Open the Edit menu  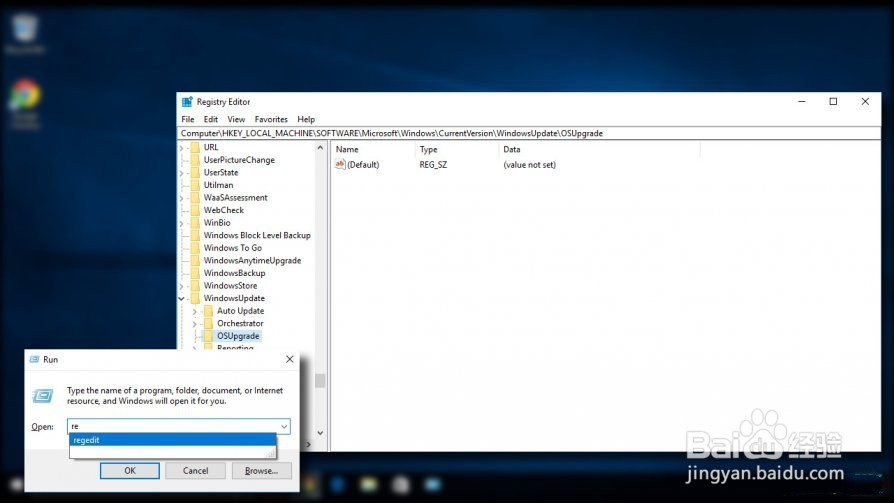[x=211, y=119]
